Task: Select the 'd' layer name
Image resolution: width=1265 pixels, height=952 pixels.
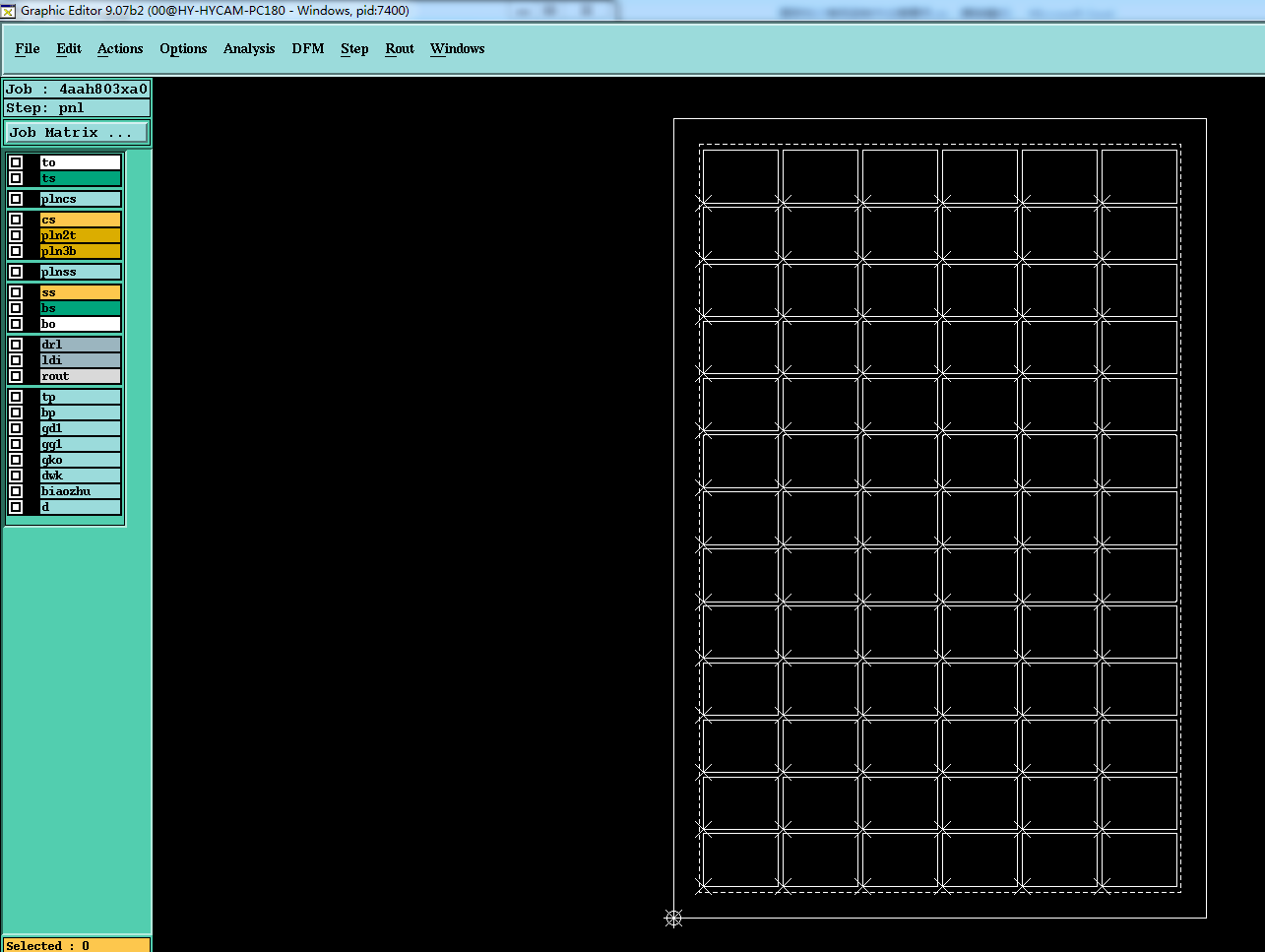Action: pyautogui.click(x=81, y=507)
